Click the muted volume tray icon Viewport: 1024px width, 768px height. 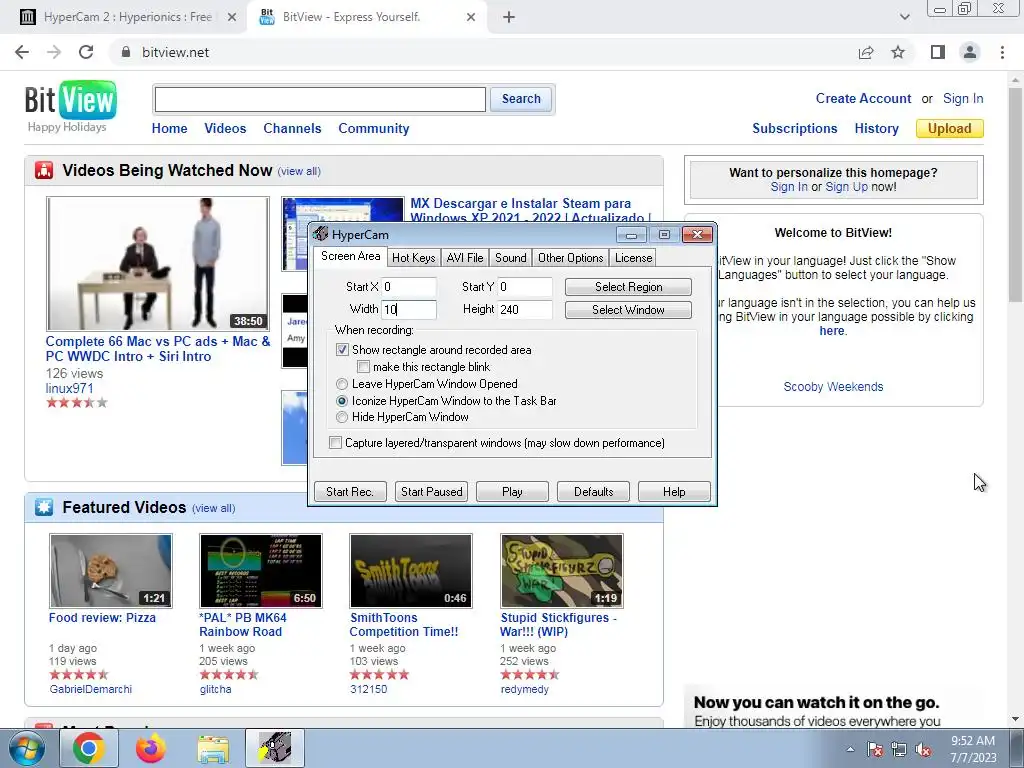pos(923,750)
